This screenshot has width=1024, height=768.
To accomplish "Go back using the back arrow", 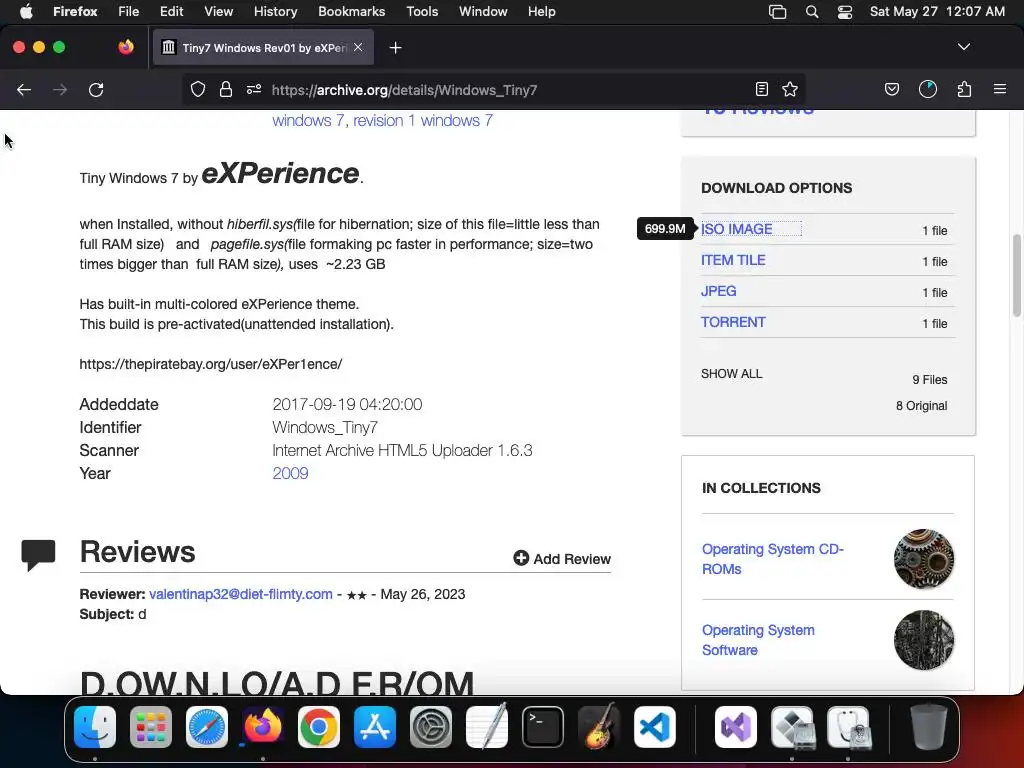I will (24, 89).
